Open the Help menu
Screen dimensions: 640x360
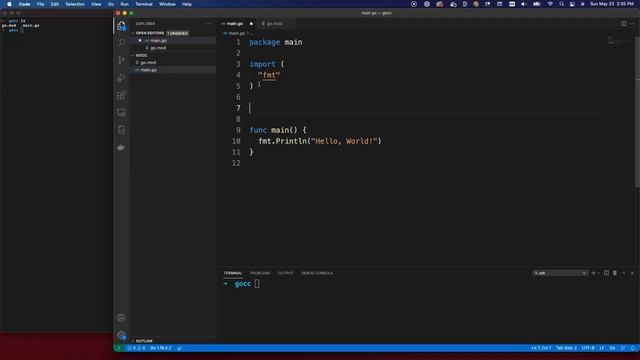(187, 4)
